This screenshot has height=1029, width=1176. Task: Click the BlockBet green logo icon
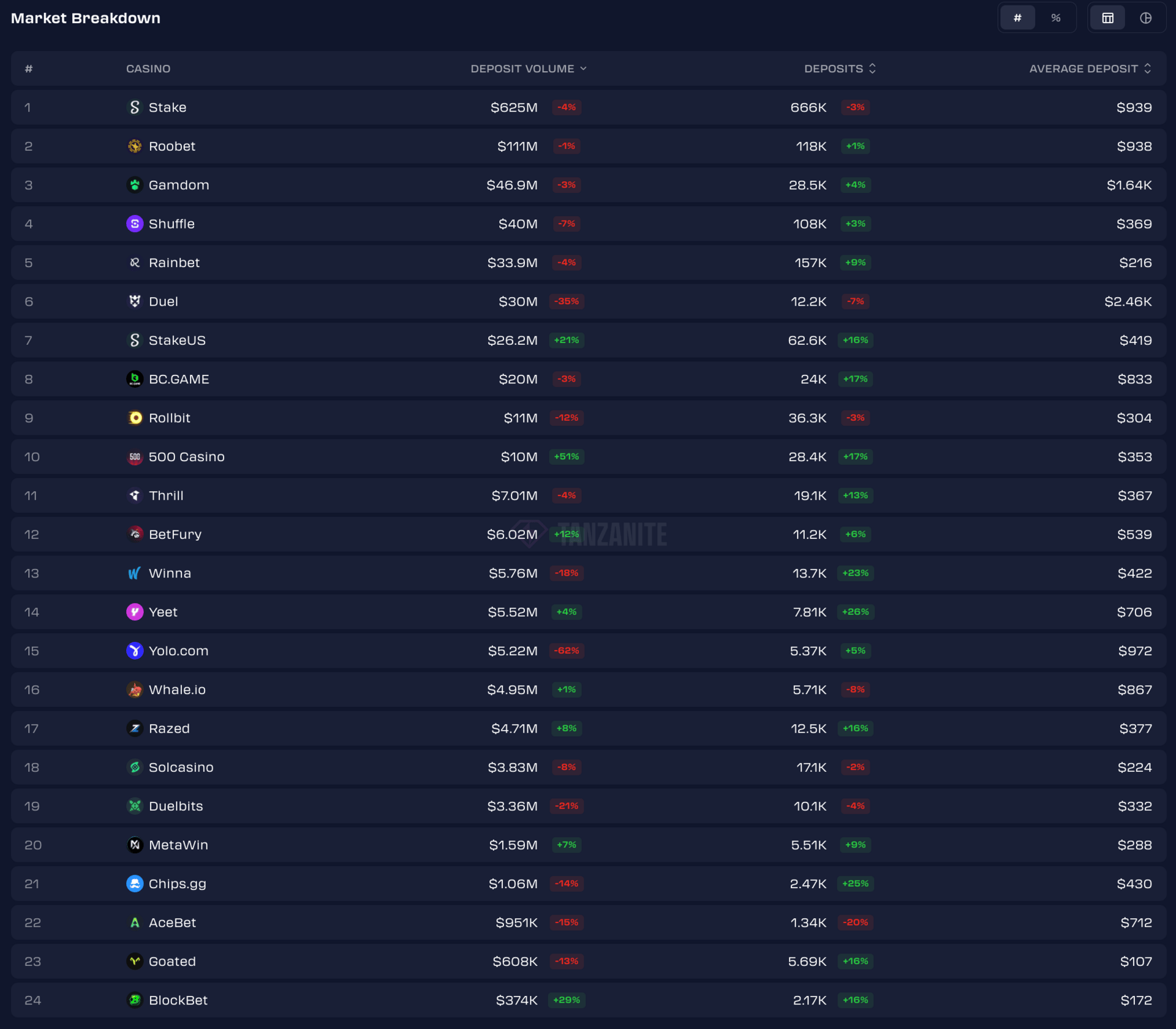(x=135, y=1001)
